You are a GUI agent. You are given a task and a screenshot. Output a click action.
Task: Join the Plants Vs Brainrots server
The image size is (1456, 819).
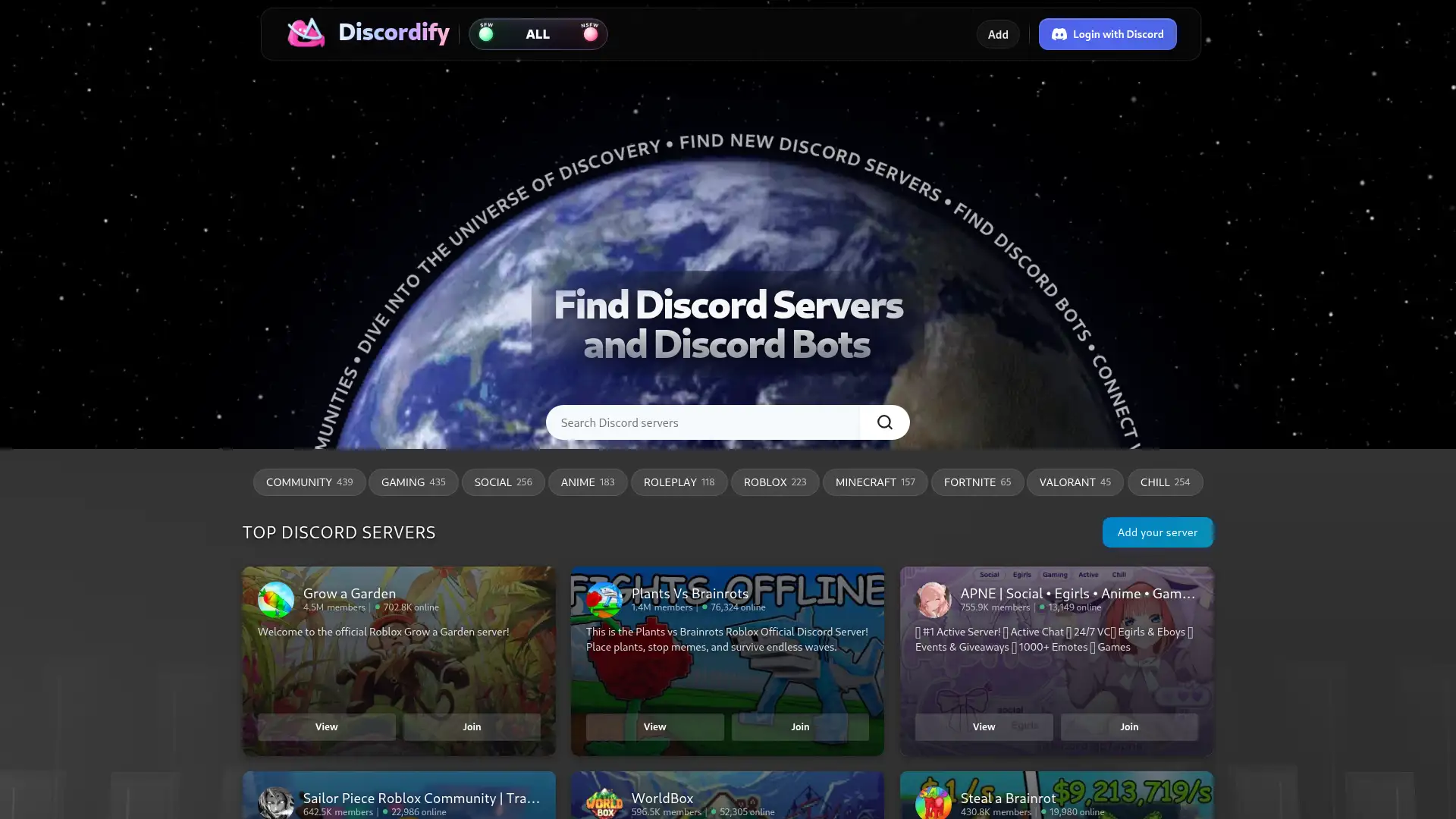800,726
